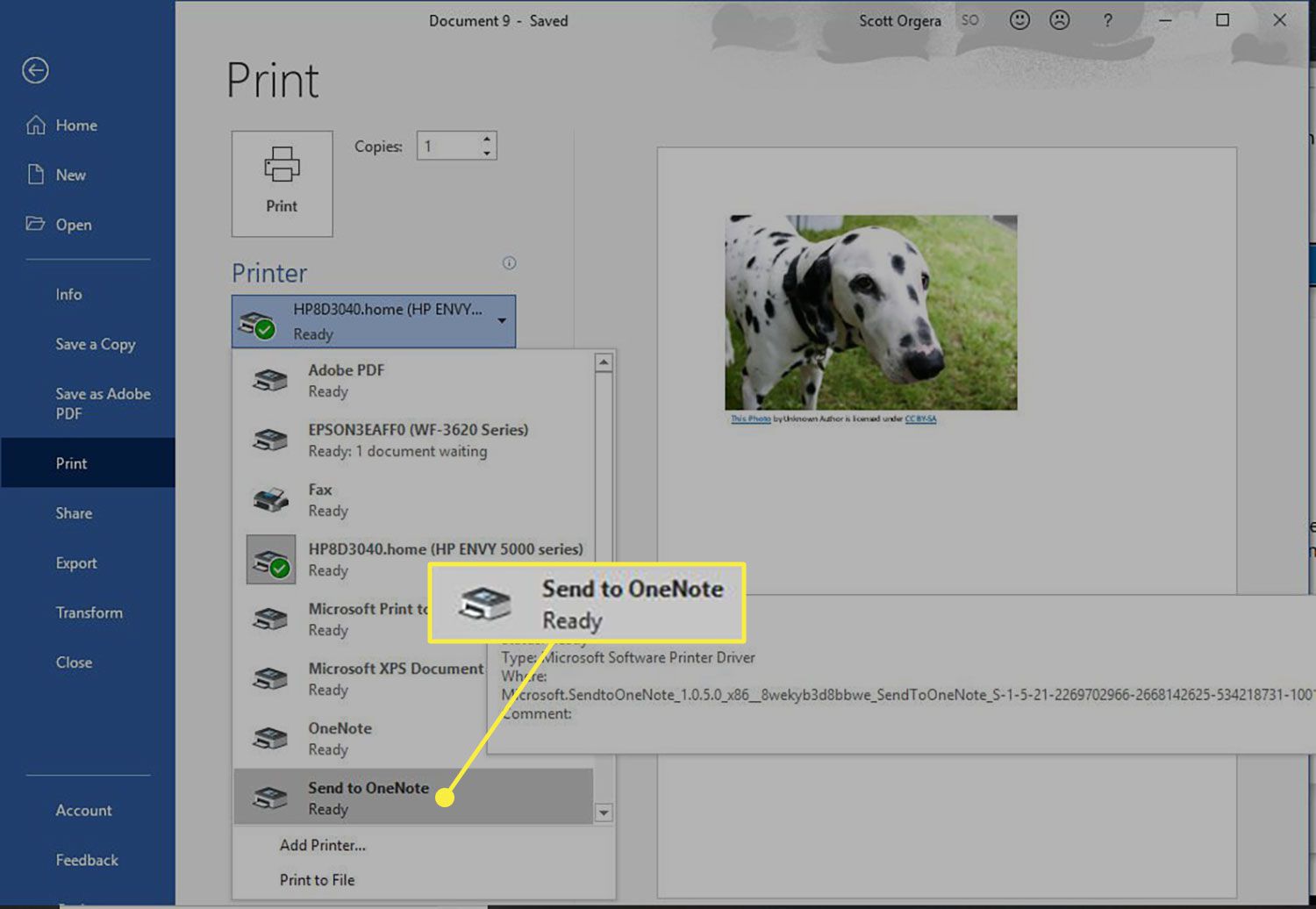Click the Microsoft Print to PDF printer icon
This screenshot has width=1316, height=909.
tap(270, 619)
